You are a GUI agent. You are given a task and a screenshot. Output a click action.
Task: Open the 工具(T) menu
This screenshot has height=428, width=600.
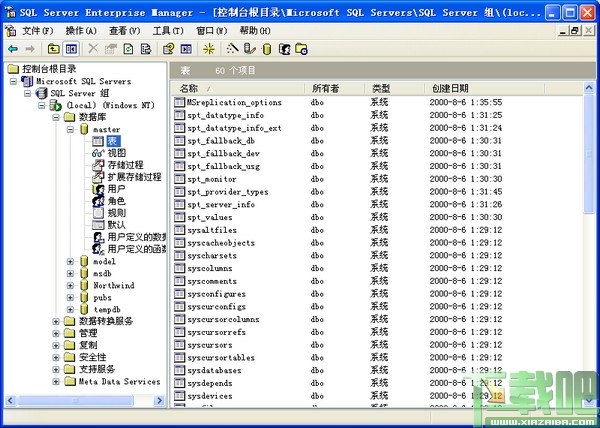pos(168,31)
